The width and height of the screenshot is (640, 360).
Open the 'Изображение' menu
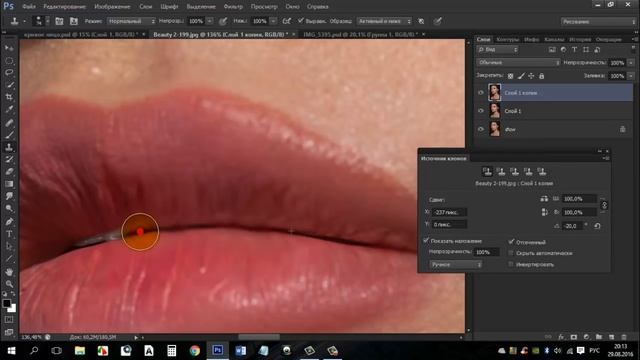(x=112, y=7)
